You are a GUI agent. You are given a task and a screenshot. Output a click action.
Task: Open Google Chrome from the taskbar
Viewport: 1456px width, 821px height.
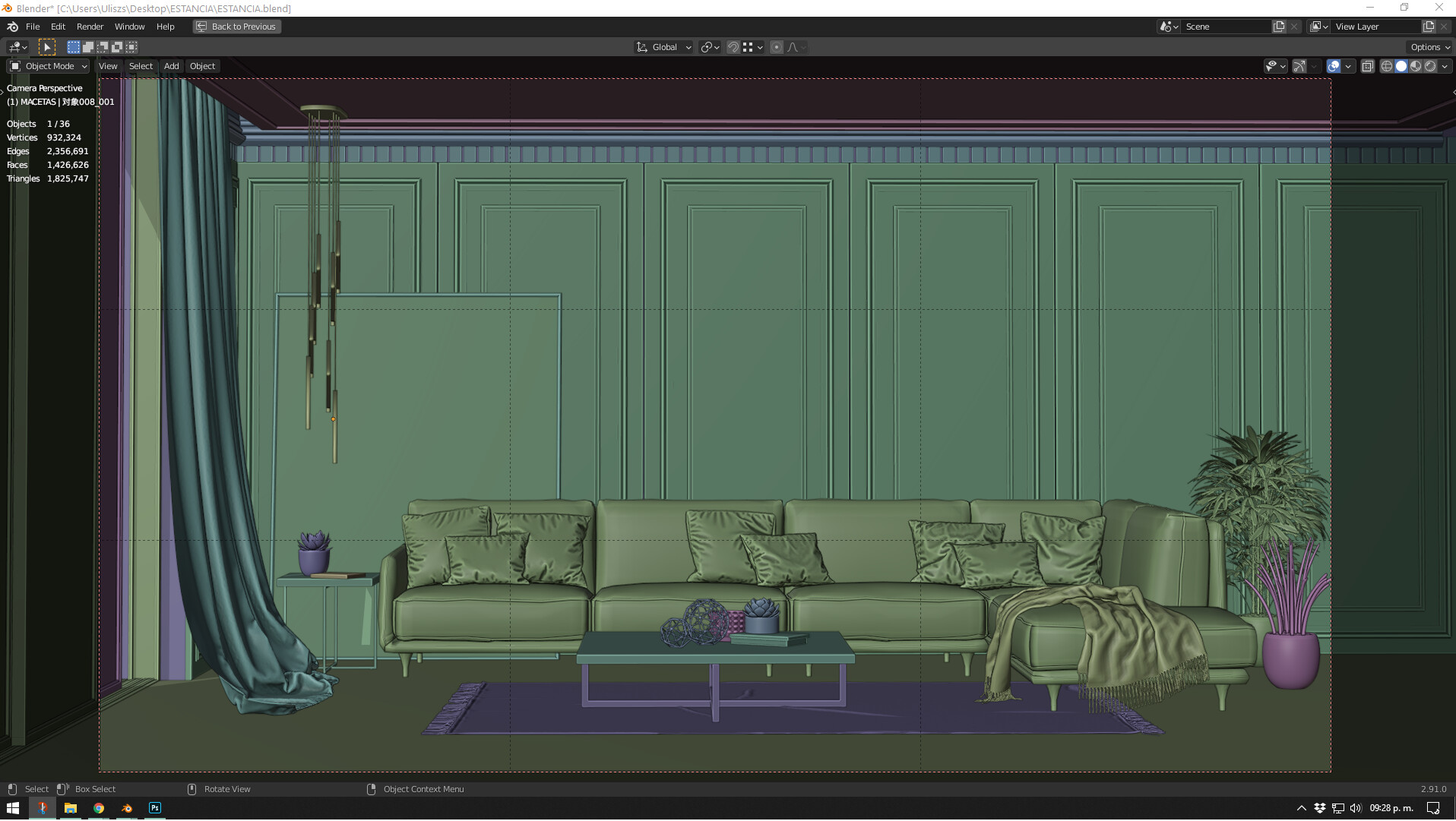(x=99, y=808)
